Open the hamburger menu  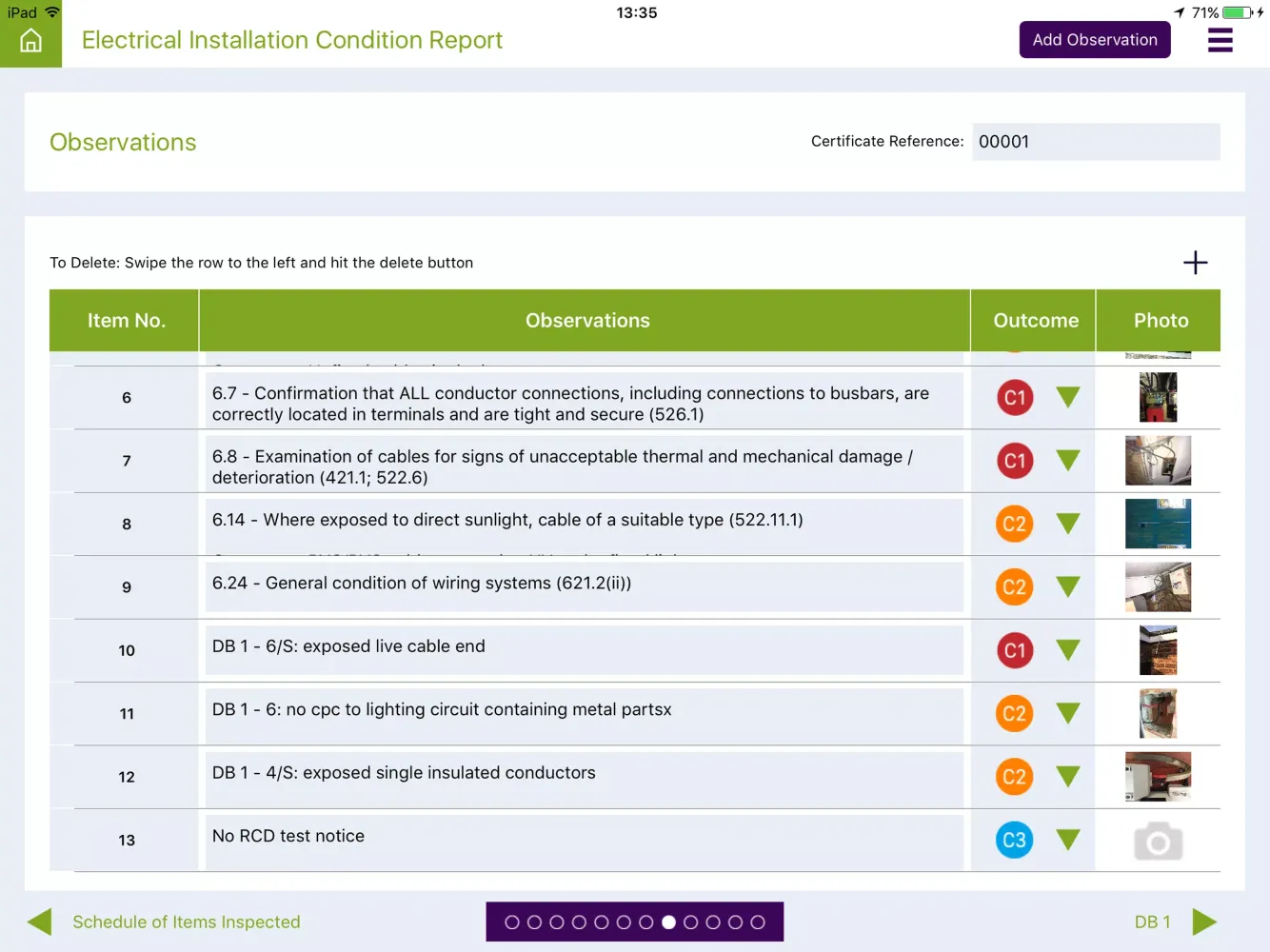click(x=1220, y=40)
